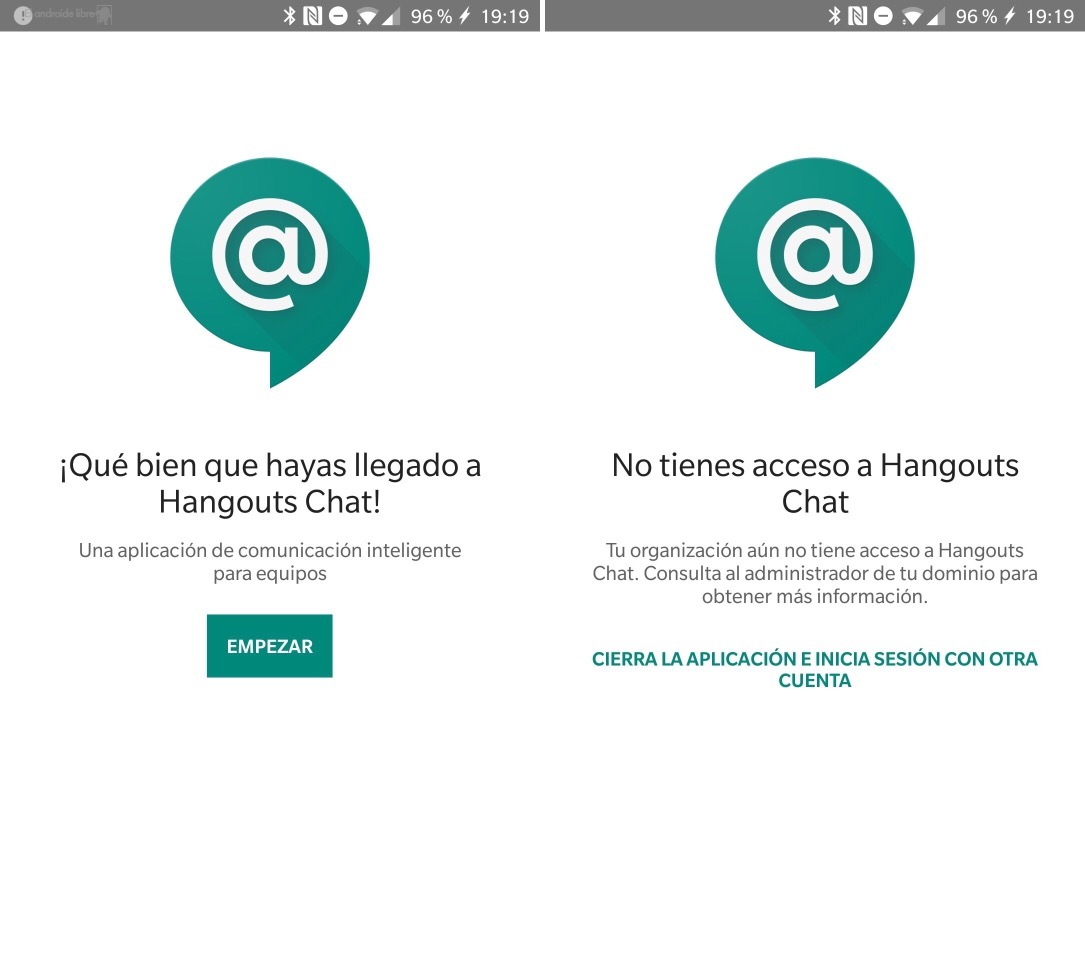Tap the 'Cierra la aplicación e inicia sesión' link
Image resolution: width=1085 pixels, height=960 pixels.
pyautogui.click(x=814, y=670)
